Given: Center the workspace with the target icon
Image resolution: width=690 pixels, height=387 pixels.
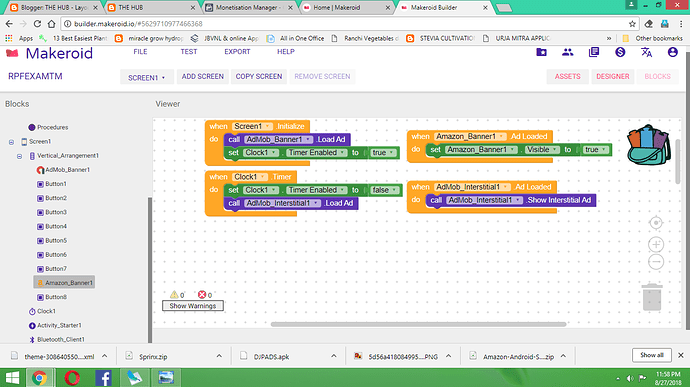Looking at the screenshot, I should [x=656, y=223].
